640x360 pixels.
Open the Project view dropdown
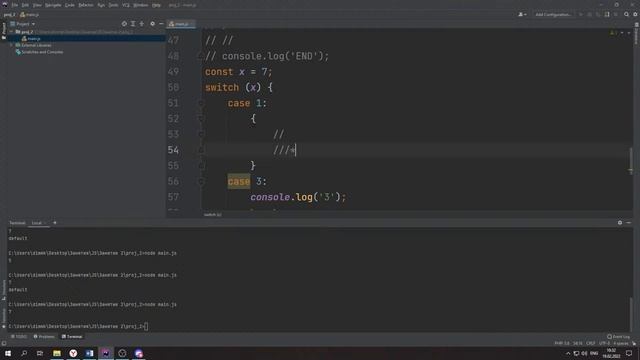(x=23, y=24)
